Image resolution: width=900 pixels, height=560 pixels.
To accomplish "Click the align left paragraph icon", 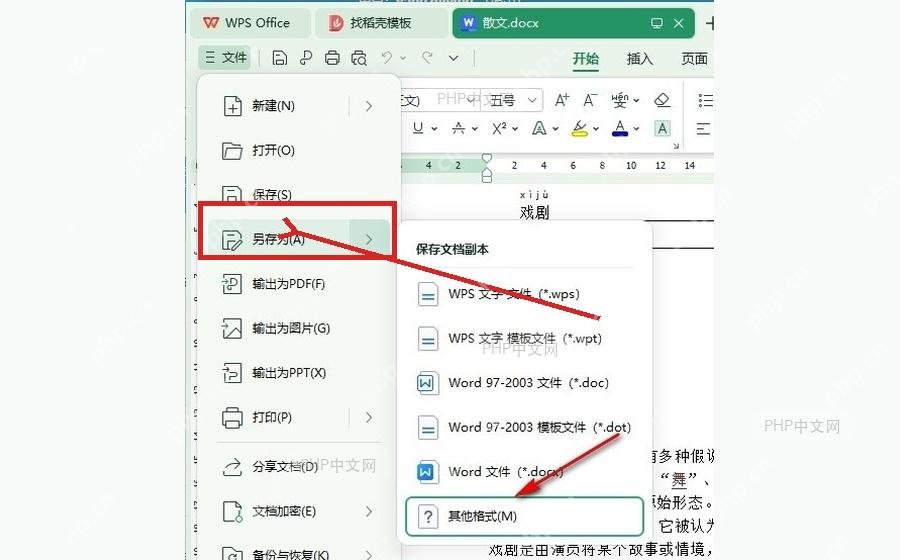I will click(703, 129).
